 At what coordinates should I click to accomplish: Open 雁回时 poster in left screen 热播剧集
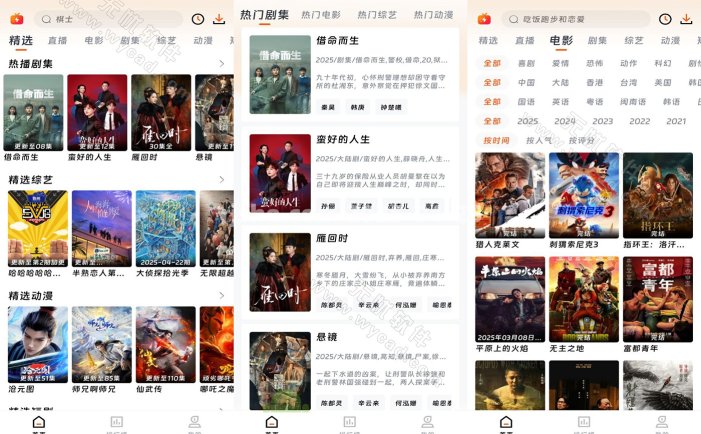click(161, 113)
